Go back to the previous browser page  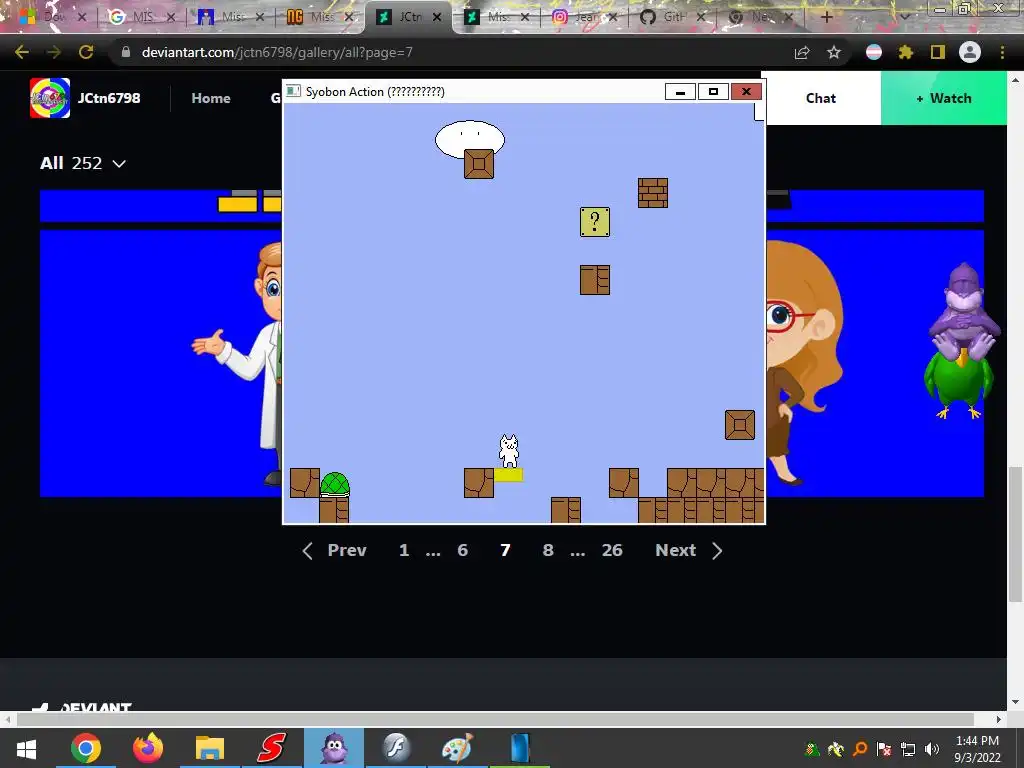[x=22, y=52]
